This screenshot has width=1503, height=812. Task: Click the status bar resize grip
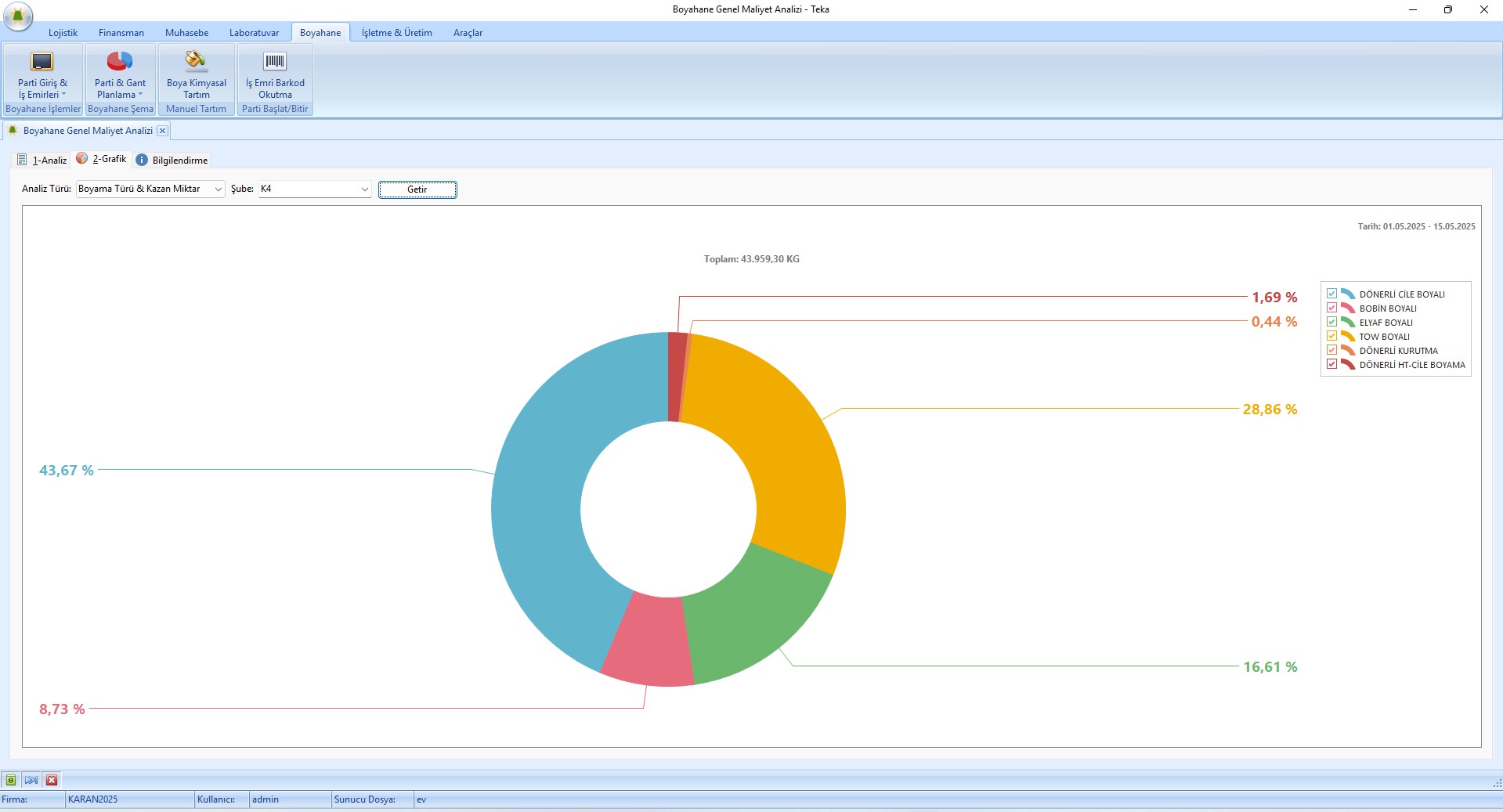pos(1497,782)
